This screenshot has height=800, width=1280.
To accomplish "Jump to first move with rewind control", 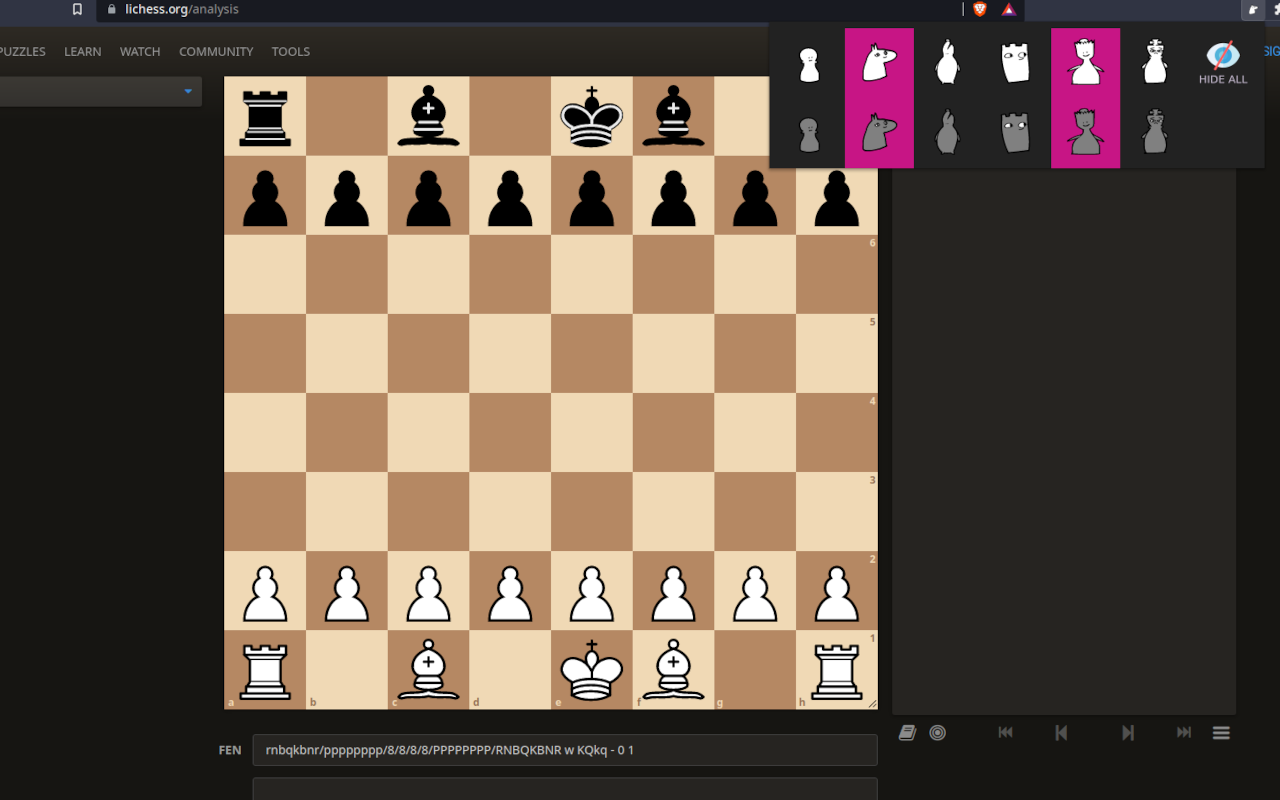I will pos(1005,732).
